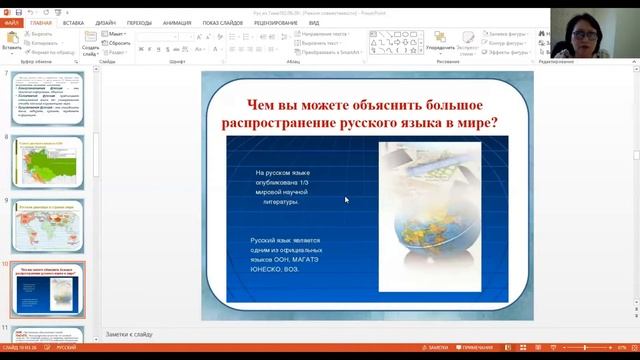
Task: Open the font name combo box
Action: click(158, 37)
